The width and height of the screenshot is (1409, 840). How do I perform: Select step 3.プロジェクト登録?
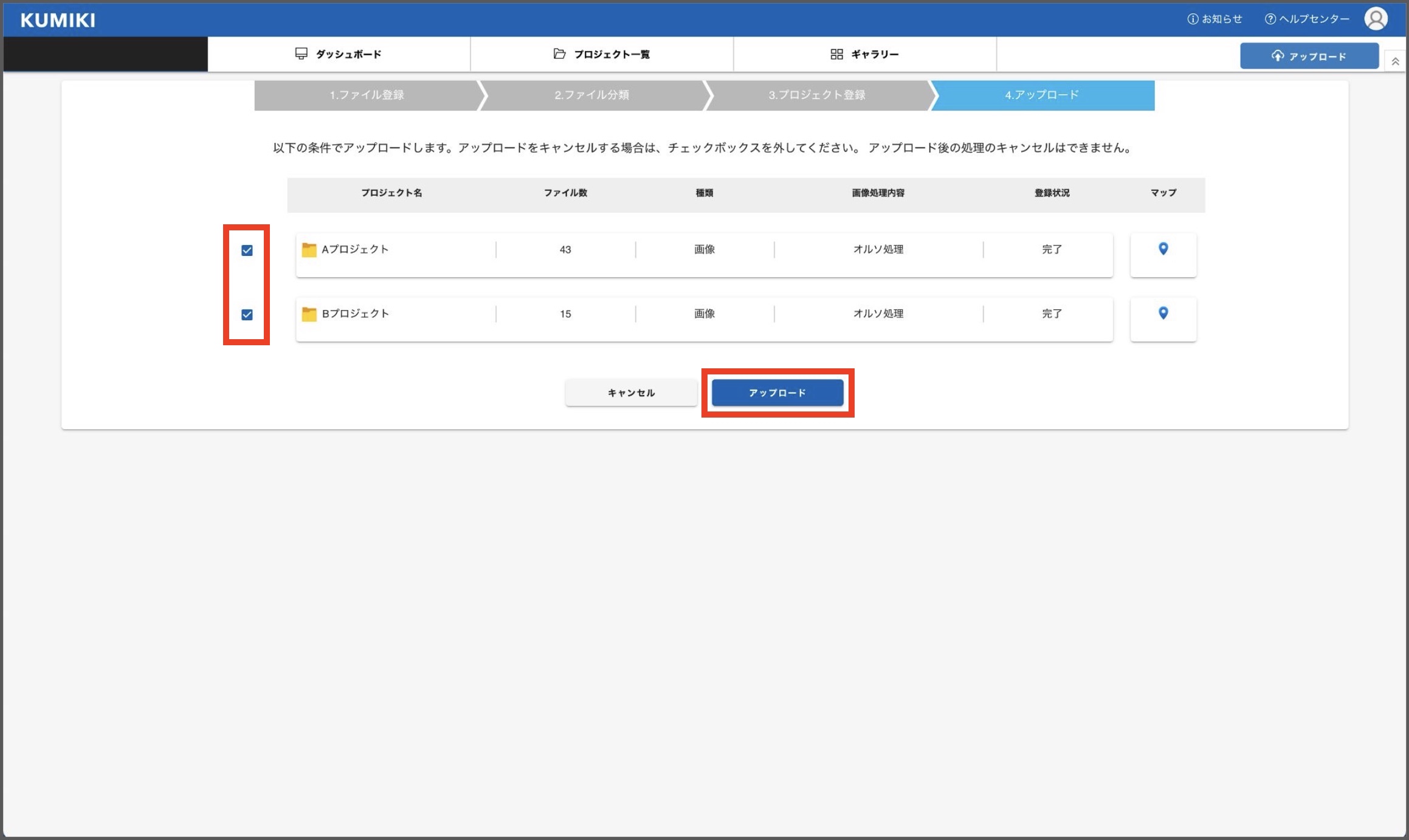[817, 95]
